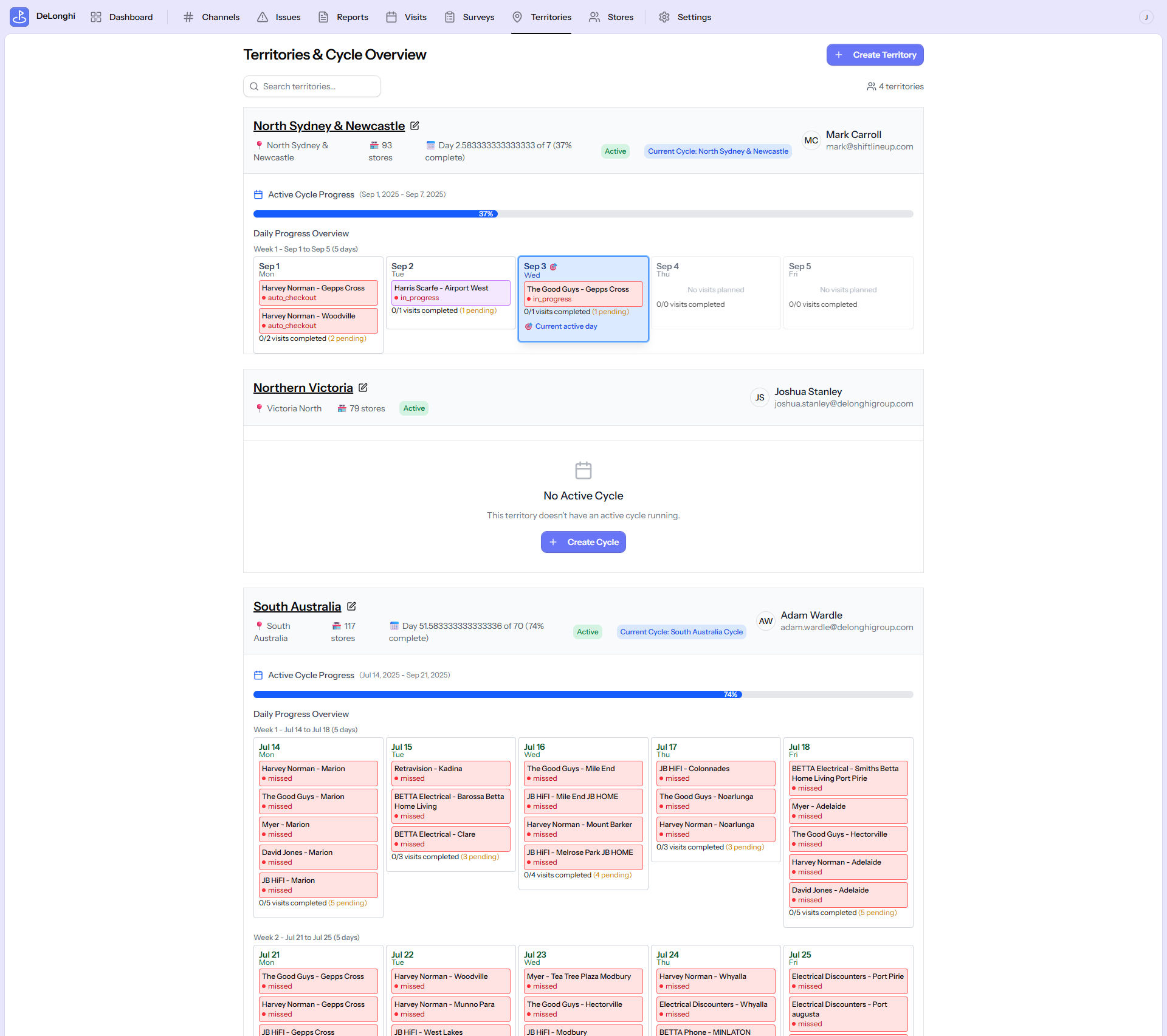Viewport: 1167px width, 1036px height.
Task: Select Retravision - Kadina missed visit
Action: [451, 774]
